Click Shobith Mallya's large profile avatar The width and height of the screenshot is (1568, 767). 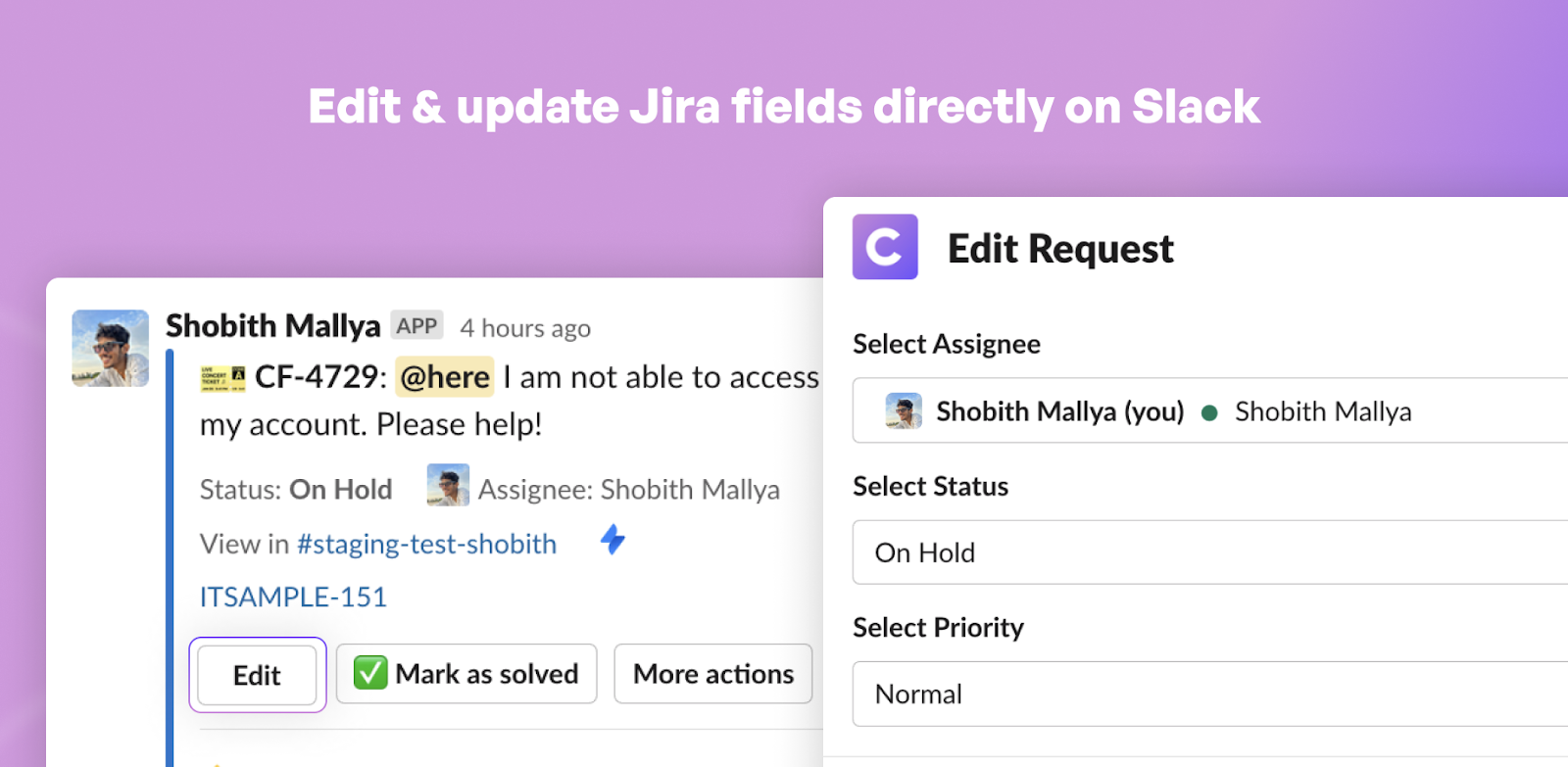110,348
